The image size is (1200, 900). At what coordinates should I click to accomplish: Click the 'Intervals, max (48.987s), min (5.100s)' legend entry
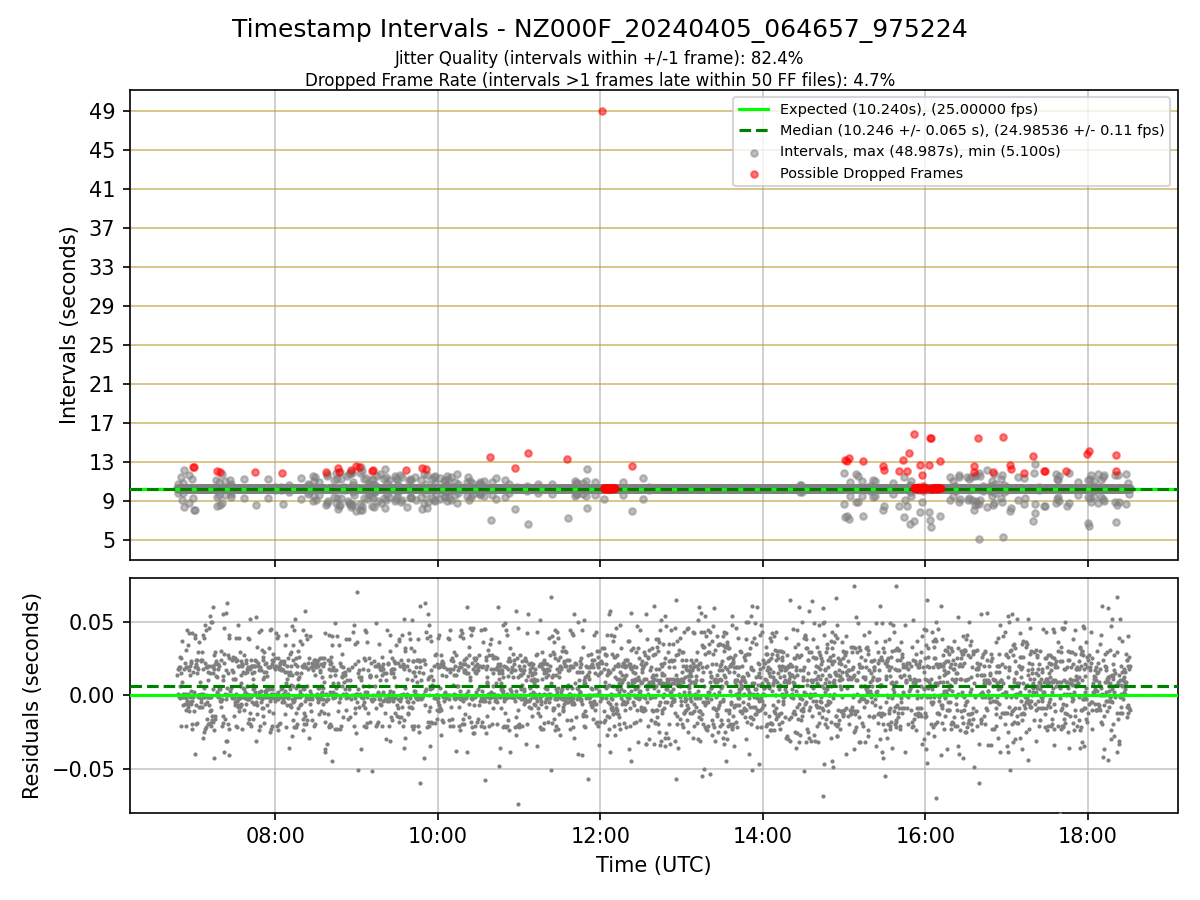click(920, 151)
